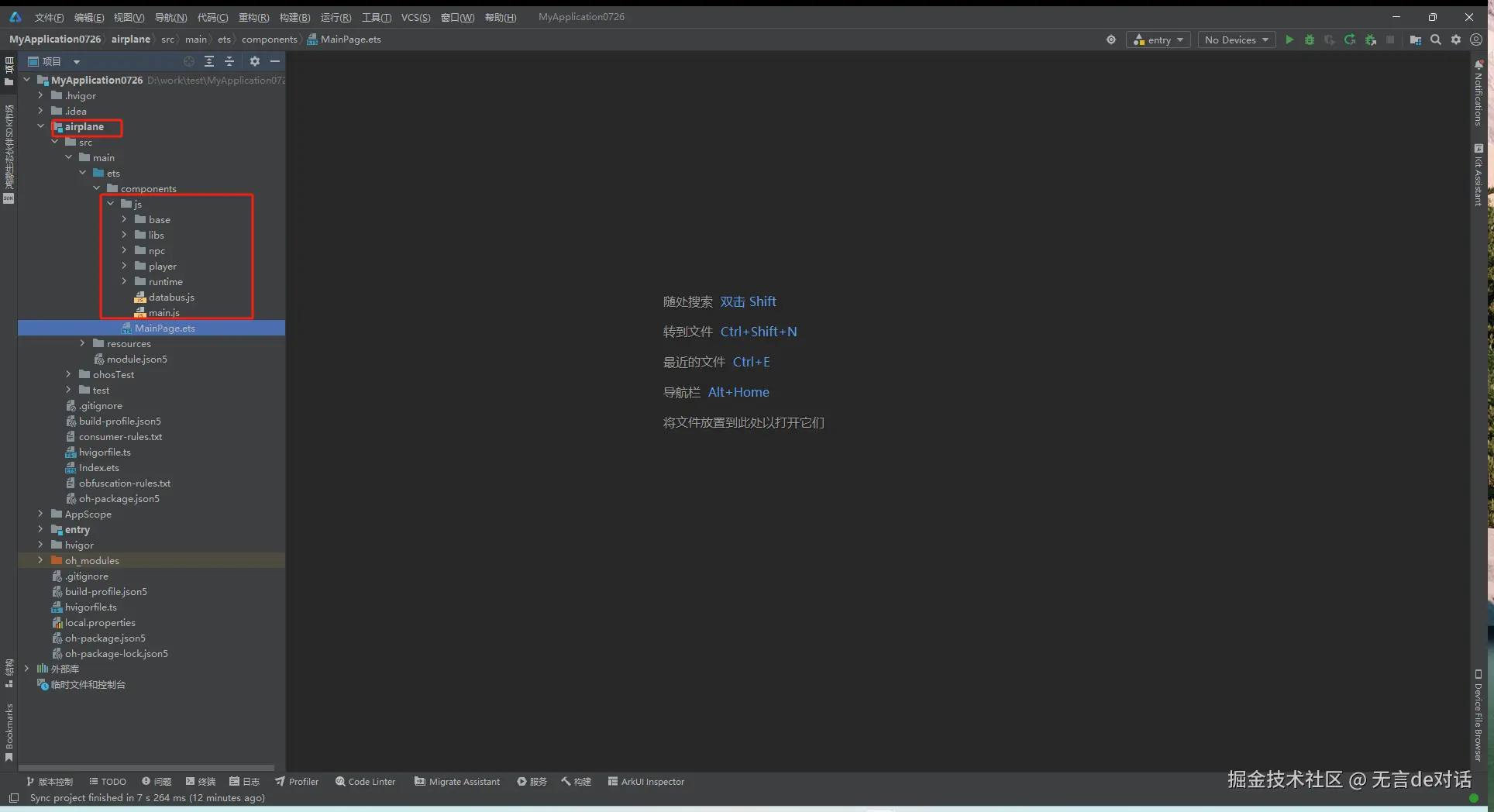Expand the runtime folder
Image resolution: width=1494 pixels, height=812 pixels.
coord(124,281)
